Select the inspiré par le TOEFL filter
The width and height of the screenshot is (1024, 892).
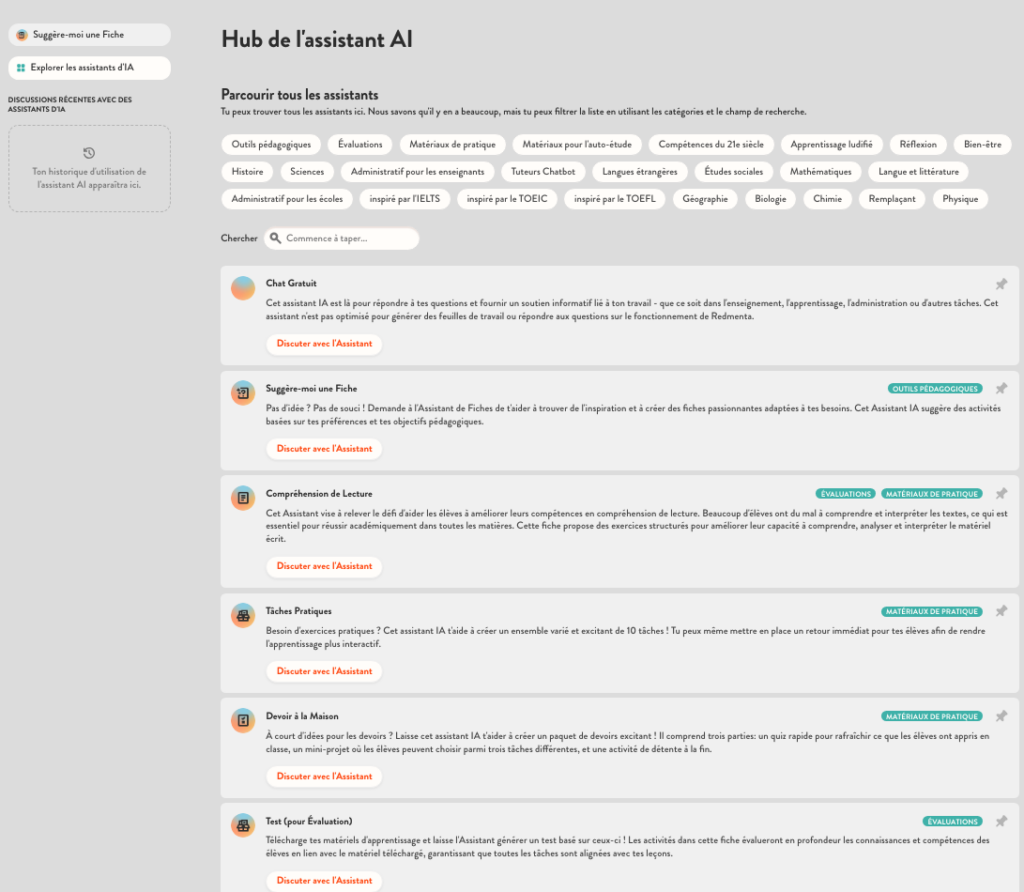tap(614, 199)
